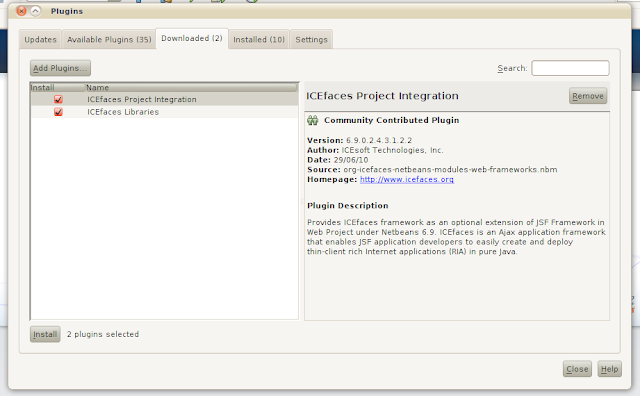Go to the Installed (10) tab
This screenshot has width=640, height=396.
click(259, 40)
